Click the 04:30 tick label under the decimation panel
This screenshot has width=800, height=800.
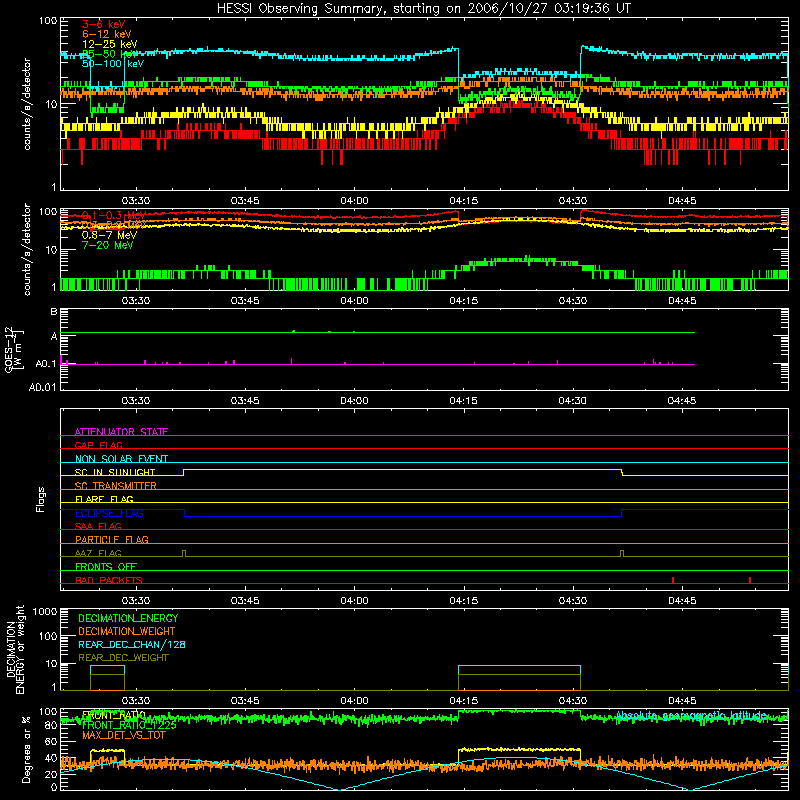pos(573,701)
